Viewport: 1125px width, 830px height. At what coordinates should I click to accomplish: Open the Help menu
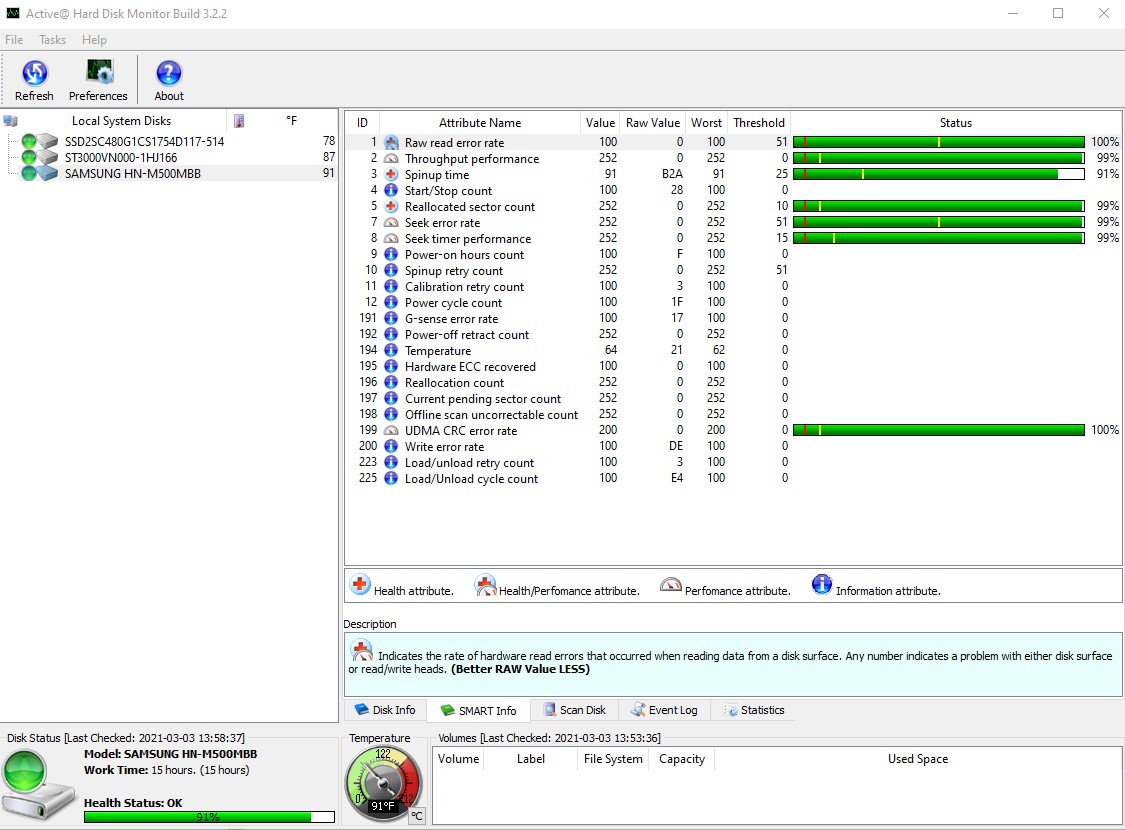click(x=94, y=40)
